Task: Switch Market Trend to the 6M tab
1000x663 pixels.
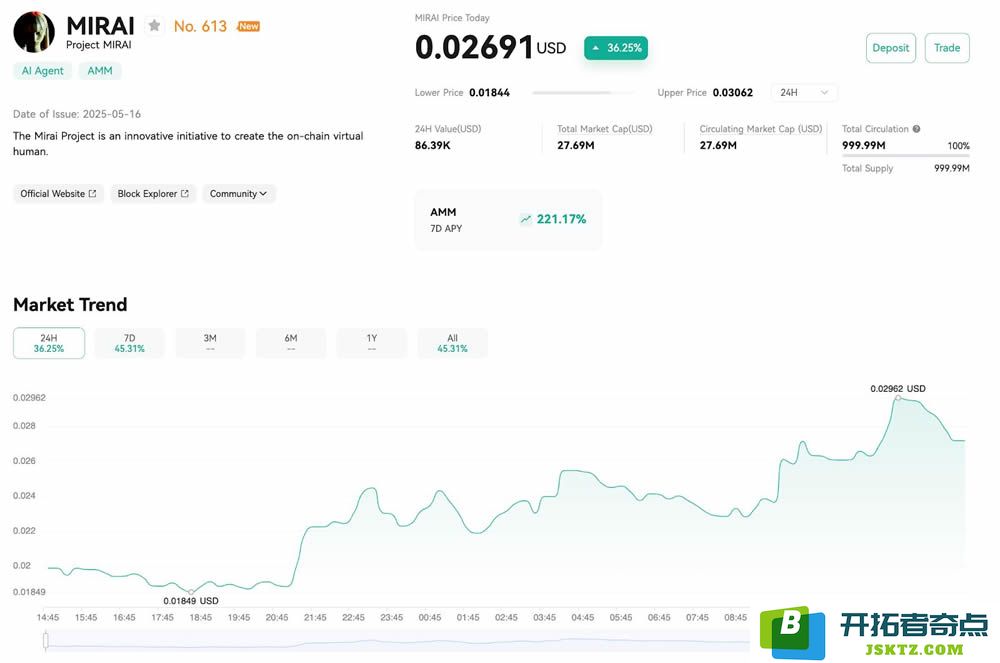Action: pos(291,343)
